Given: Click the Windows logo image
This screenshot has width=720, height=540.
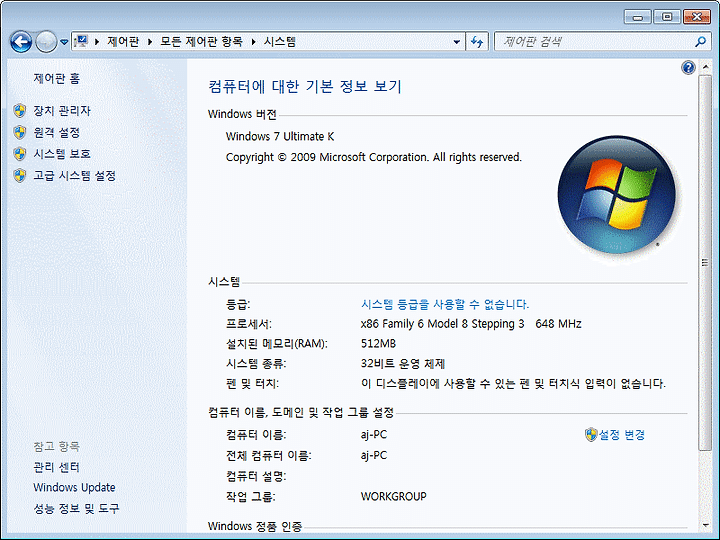Looking at the screenshot, I should (x=617, y=195).
